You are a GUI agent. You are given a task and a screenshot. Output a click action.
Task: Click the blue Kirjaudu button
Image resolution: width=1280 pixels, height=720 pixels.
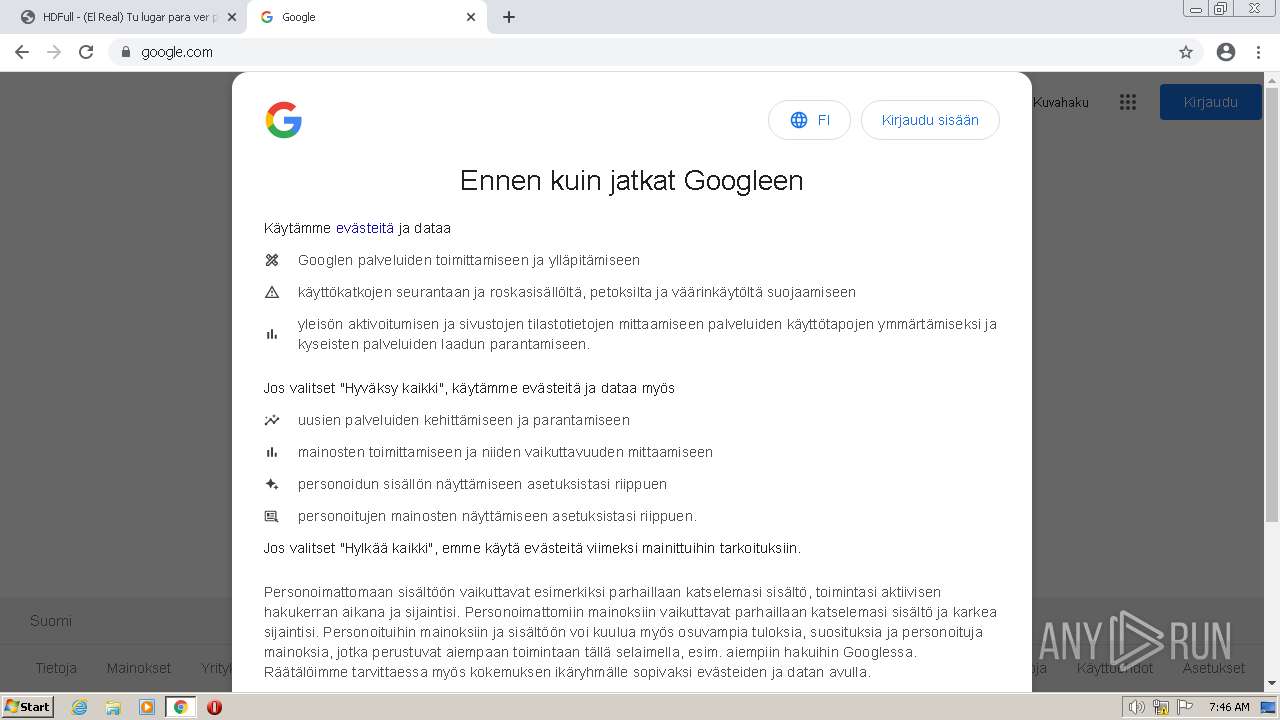[1210, 102]
